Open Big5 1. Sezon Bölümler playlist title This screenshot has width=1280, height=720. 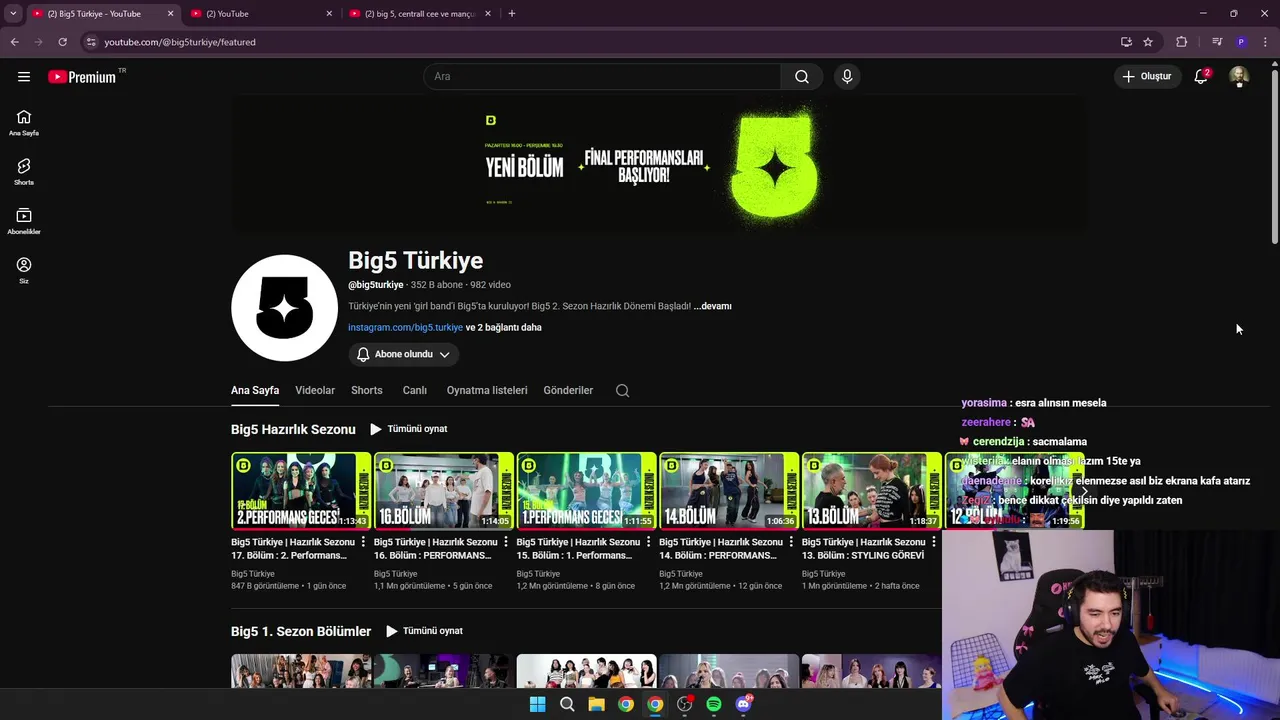(301, 631)
